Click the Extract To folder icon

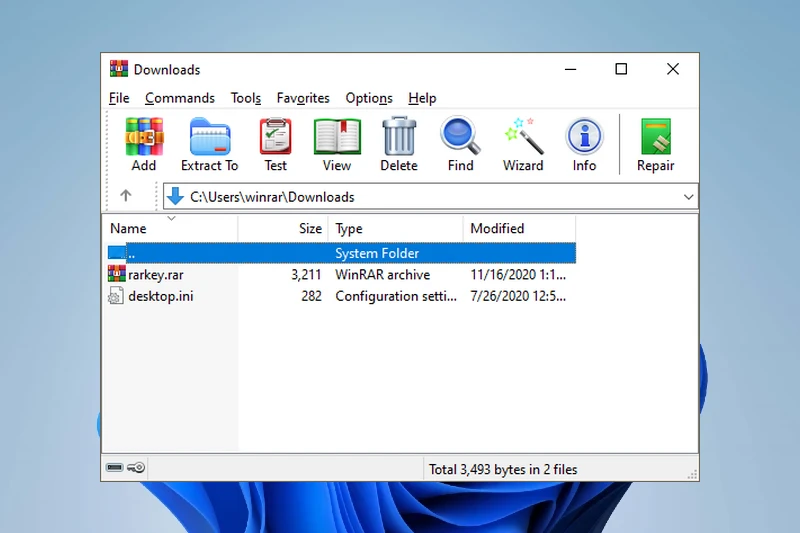click(210, 136)
